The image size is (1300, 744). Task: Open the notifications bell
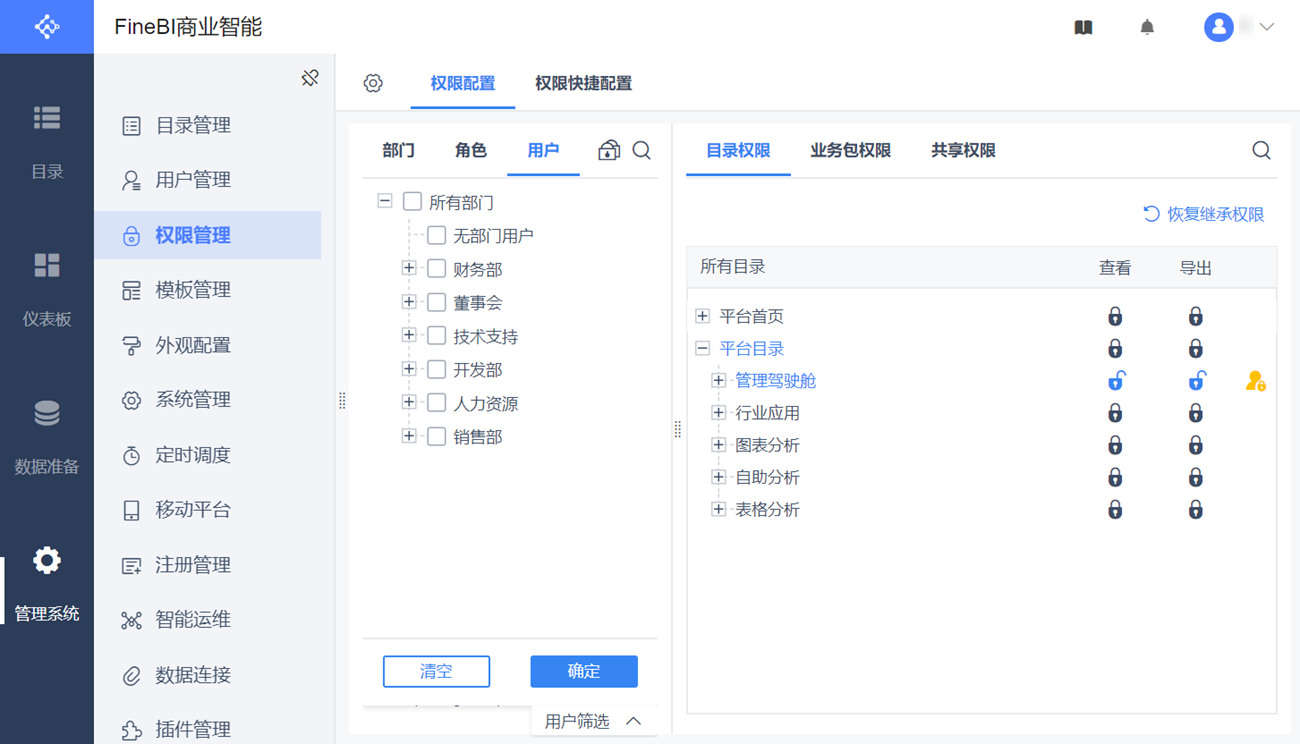pos(1147,27)
